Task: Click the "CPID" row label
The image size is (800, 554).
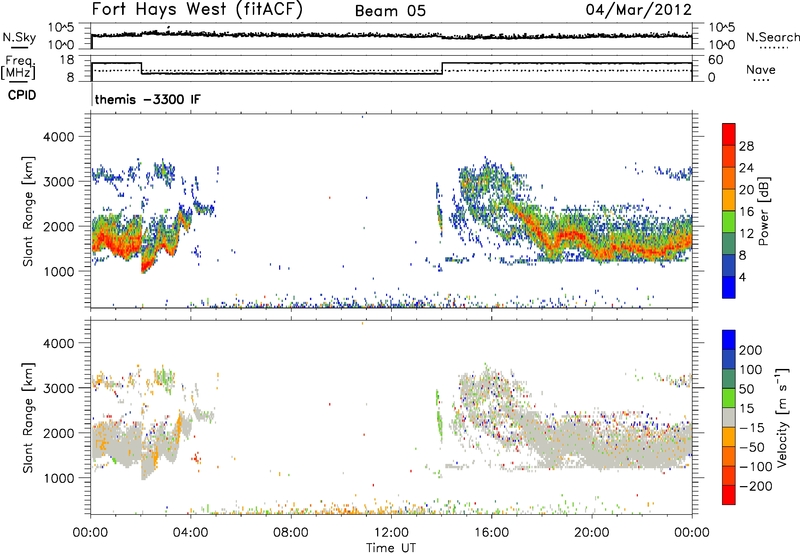Action: 22,95
